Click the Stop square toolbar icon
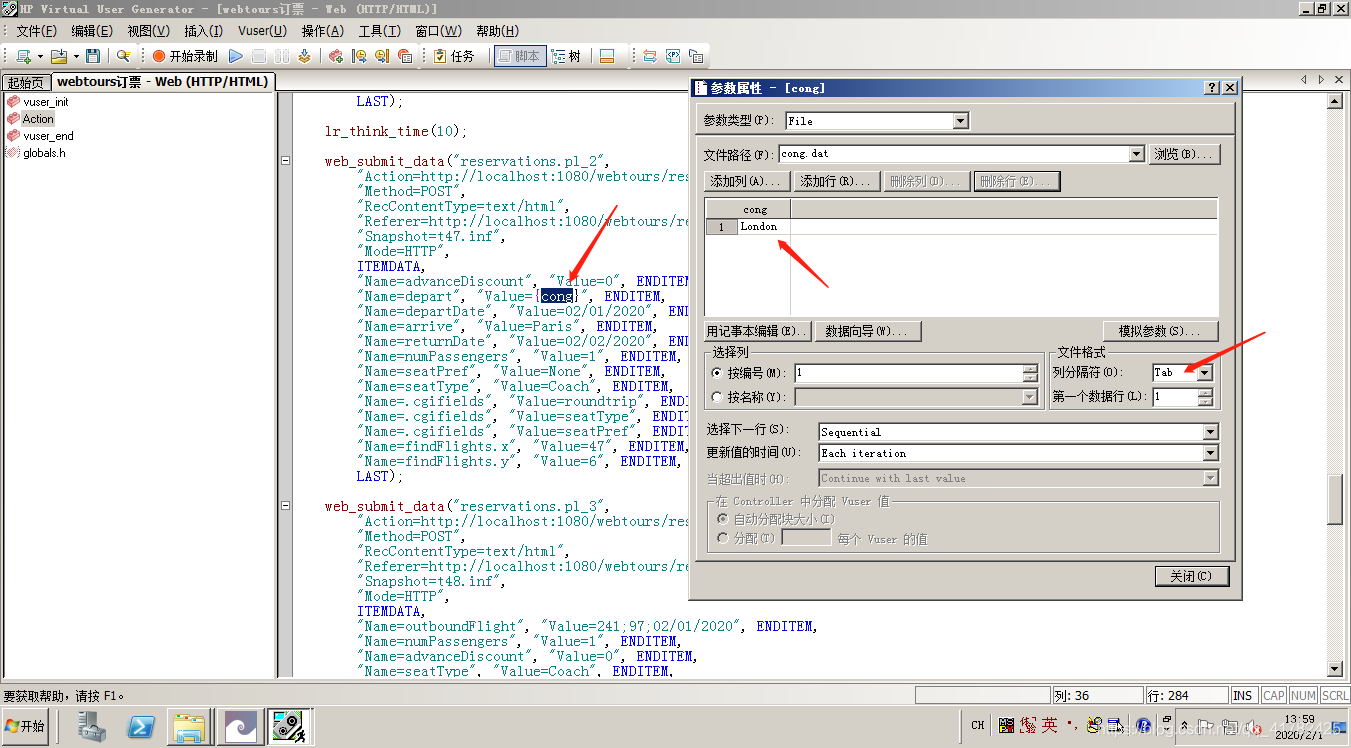Viewport: 1351px width, 748px height. click(x=259, y=56)
